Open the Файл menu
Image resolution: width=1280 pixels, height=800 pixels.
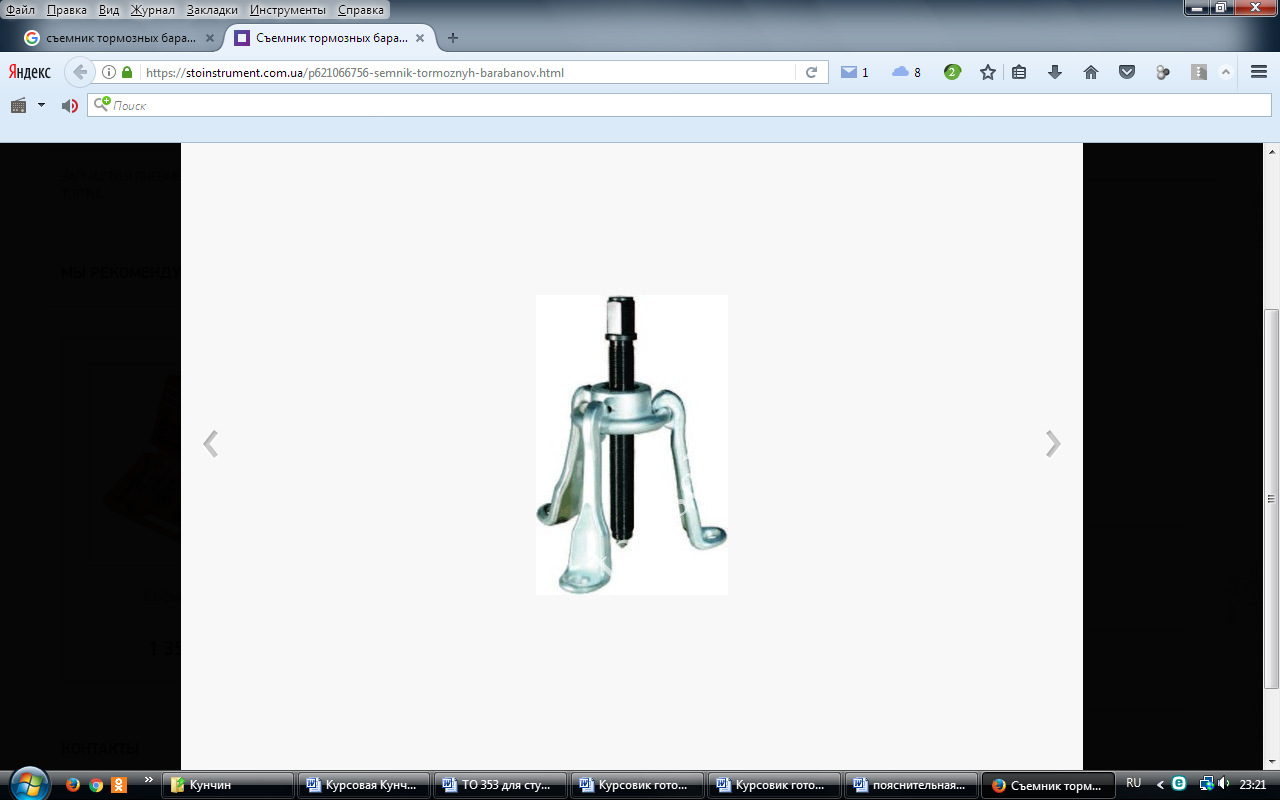20,10
